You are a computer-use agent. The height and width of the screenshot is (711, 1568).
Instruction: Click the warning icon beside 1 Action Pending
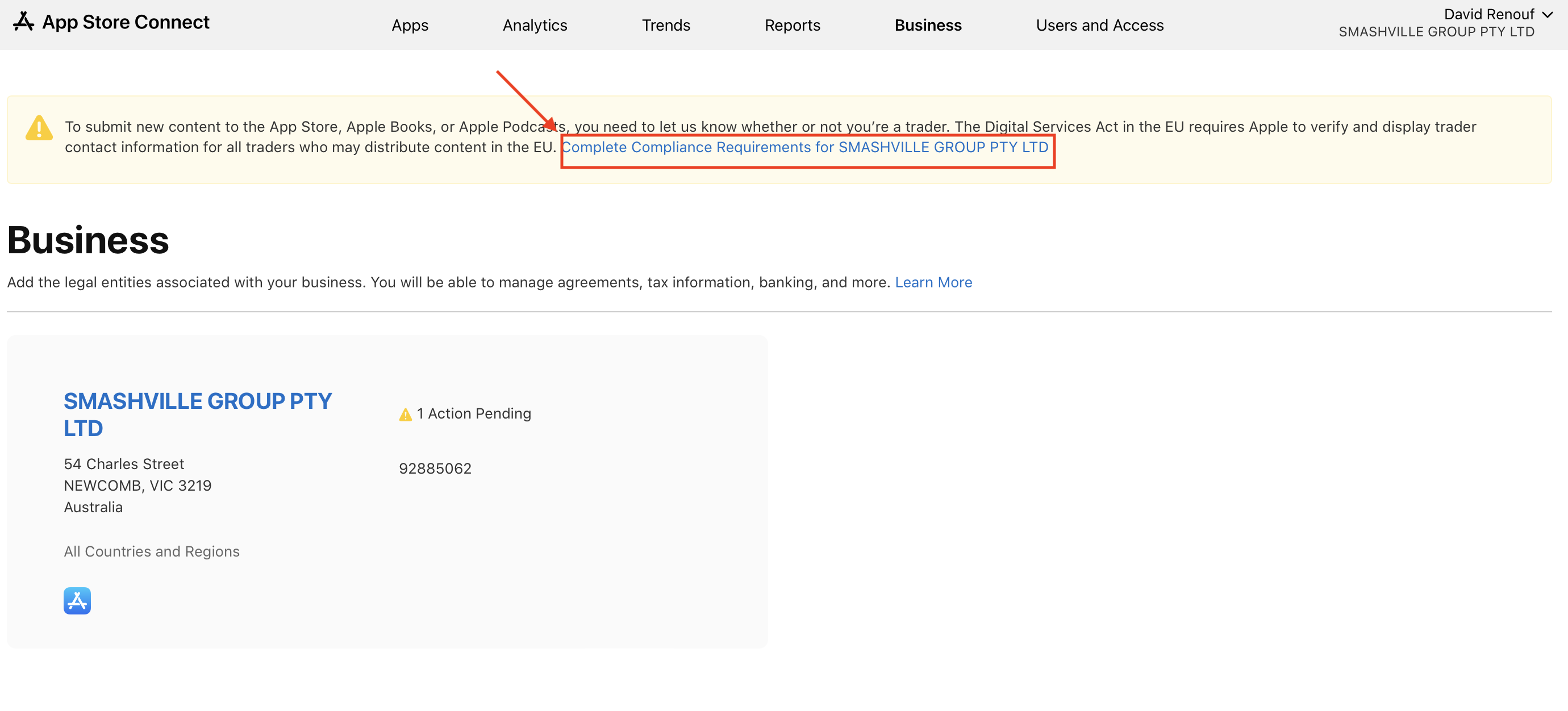pyautogui.click(x=406, y=415)
